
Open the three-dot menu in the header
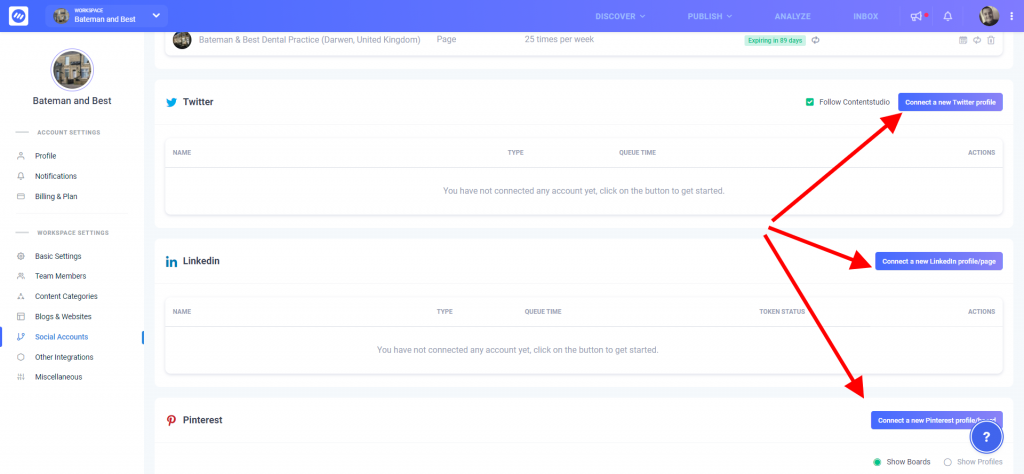[x=1012, y=16]
